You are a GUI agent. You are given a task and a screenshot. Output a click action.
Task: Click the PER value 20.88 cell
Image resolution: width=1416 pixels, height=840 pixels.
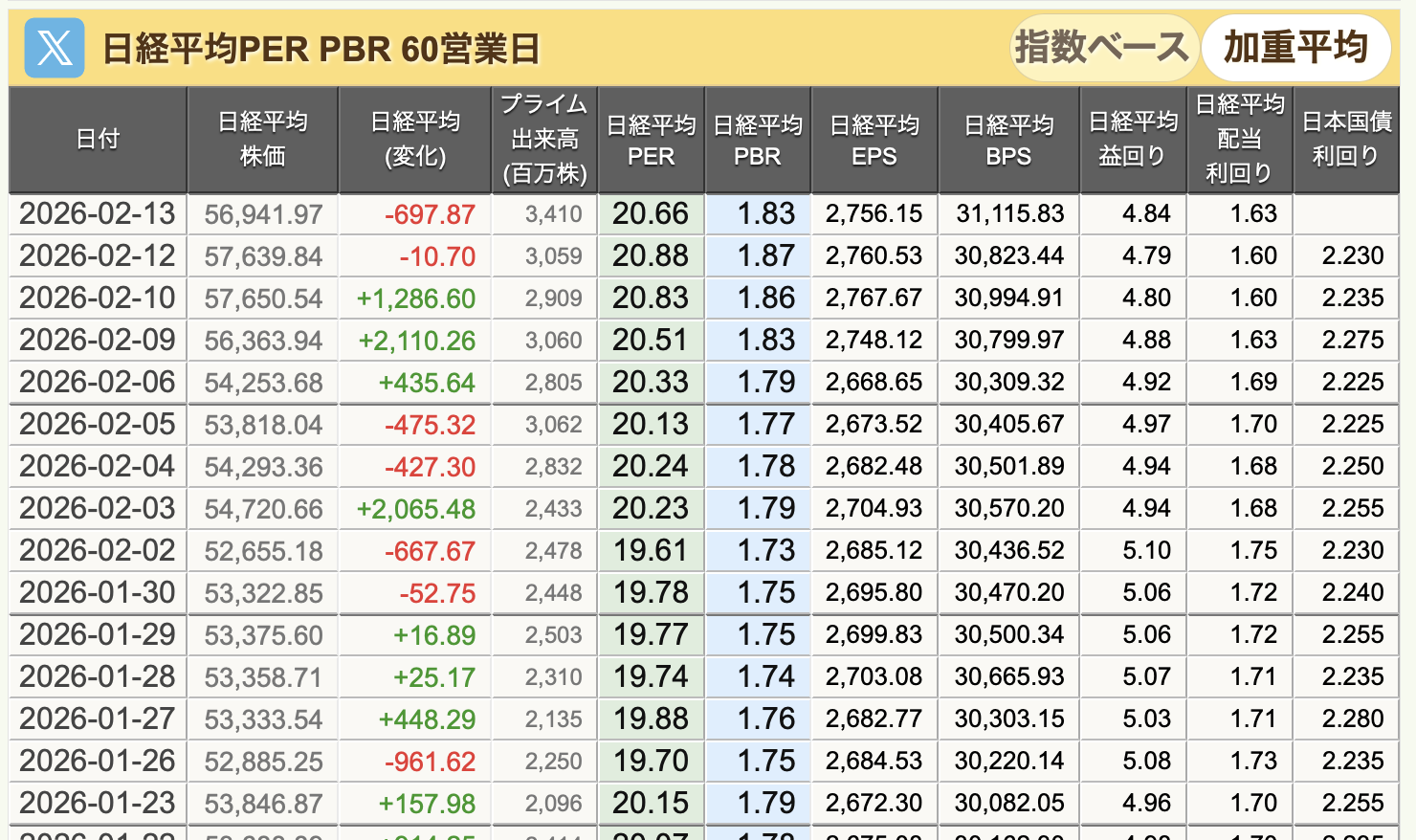click(x=651, y=256)
